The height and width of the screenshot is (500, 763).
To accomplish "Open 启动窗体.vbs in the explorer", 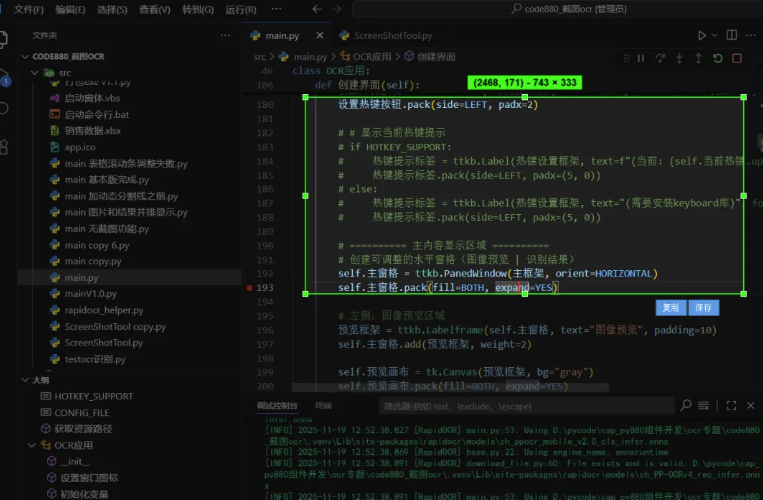I will click(92, 98).
